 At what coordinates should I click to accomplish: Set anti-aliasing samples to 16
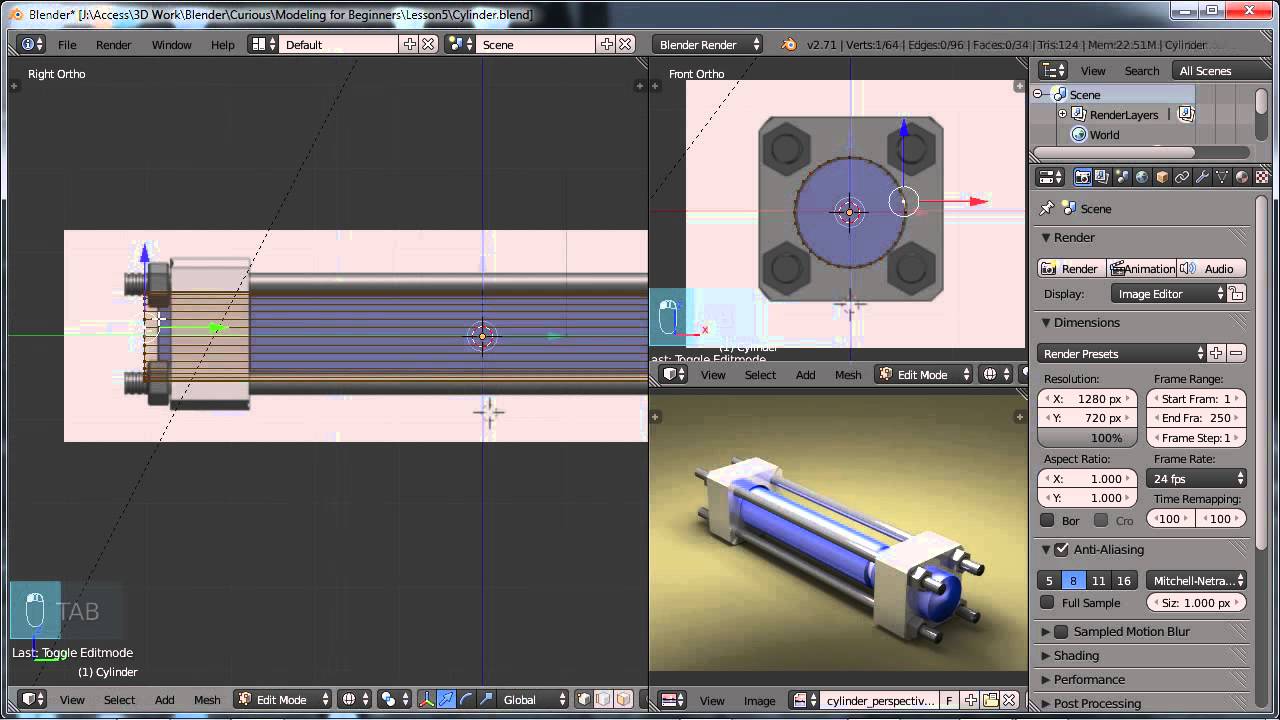[x=1124, y=580]
